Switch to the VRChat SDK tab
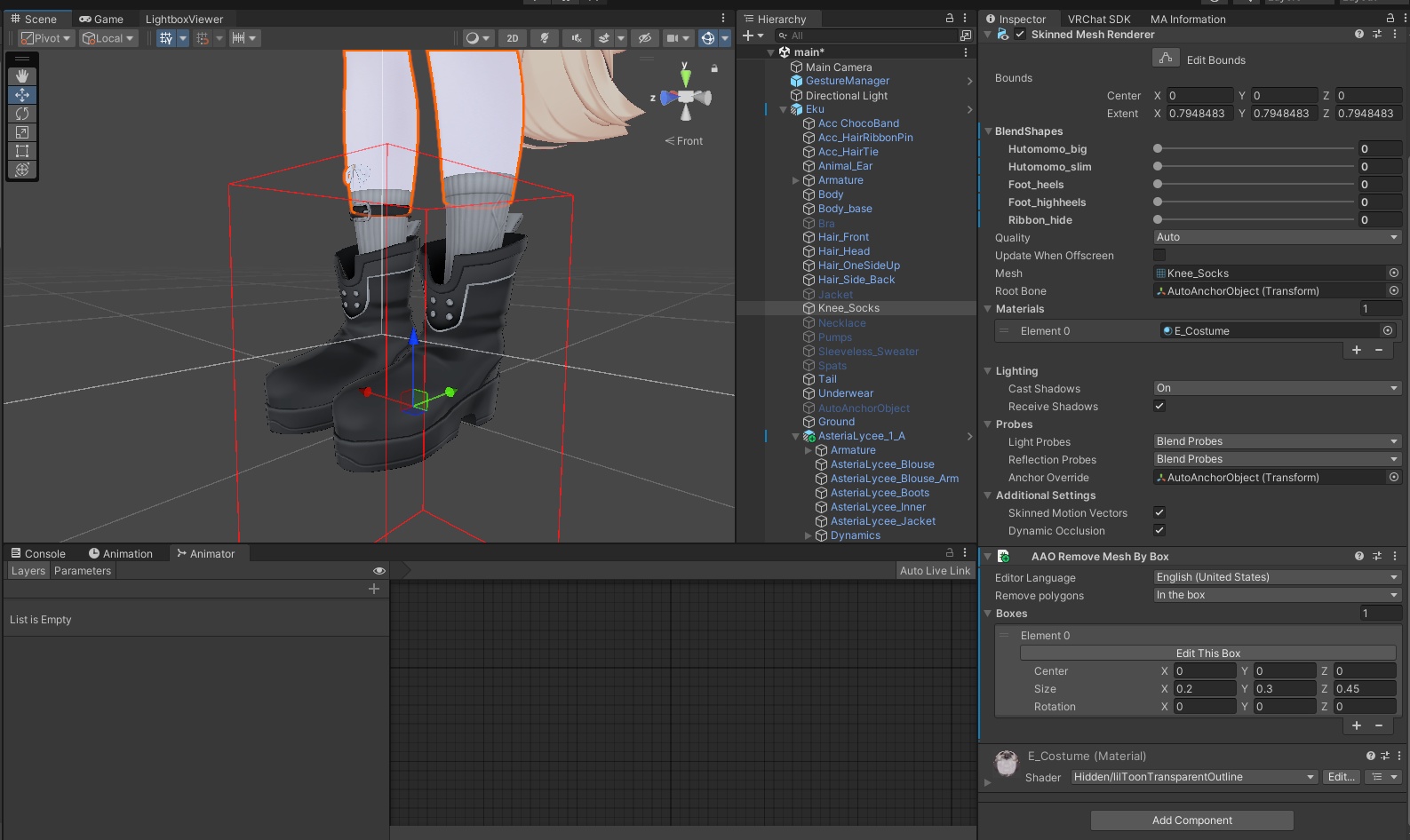 coord(1099,19)
